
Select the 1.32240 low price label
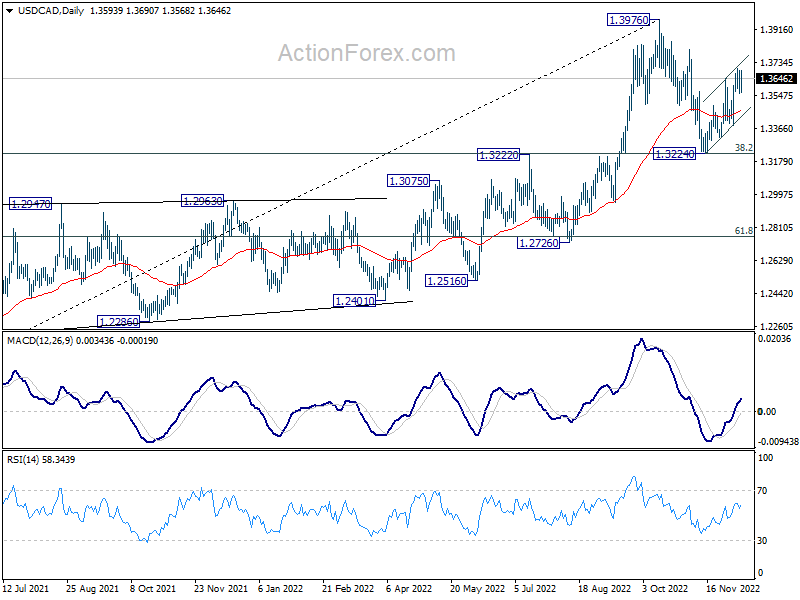coord(674,154)
